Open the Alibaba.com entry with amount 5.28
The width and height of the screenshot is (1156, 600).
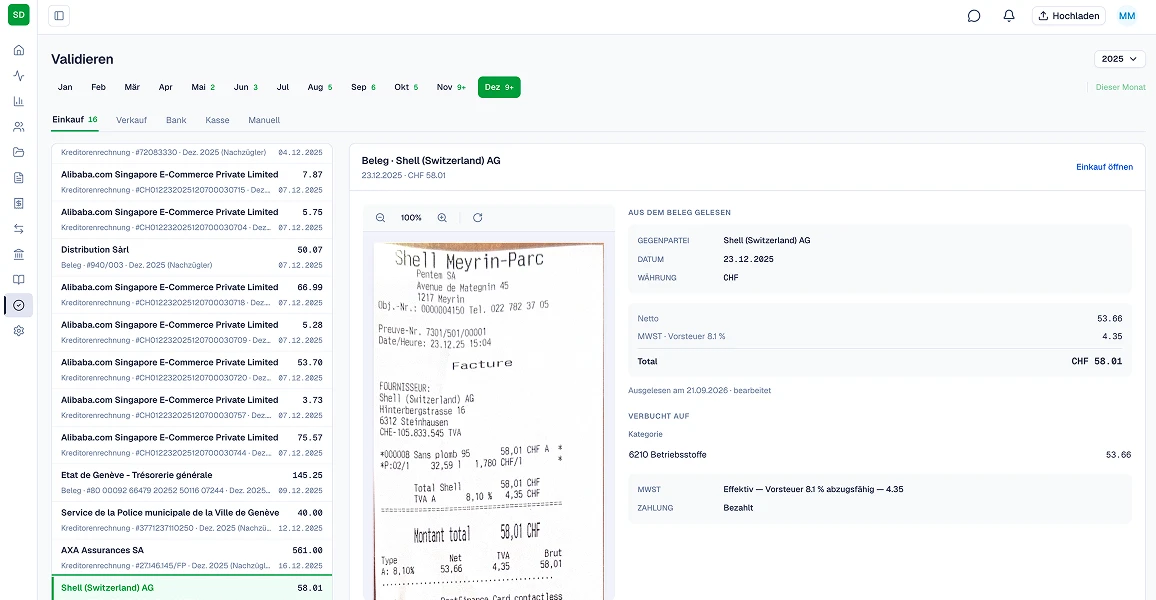[x=192, y=332]
